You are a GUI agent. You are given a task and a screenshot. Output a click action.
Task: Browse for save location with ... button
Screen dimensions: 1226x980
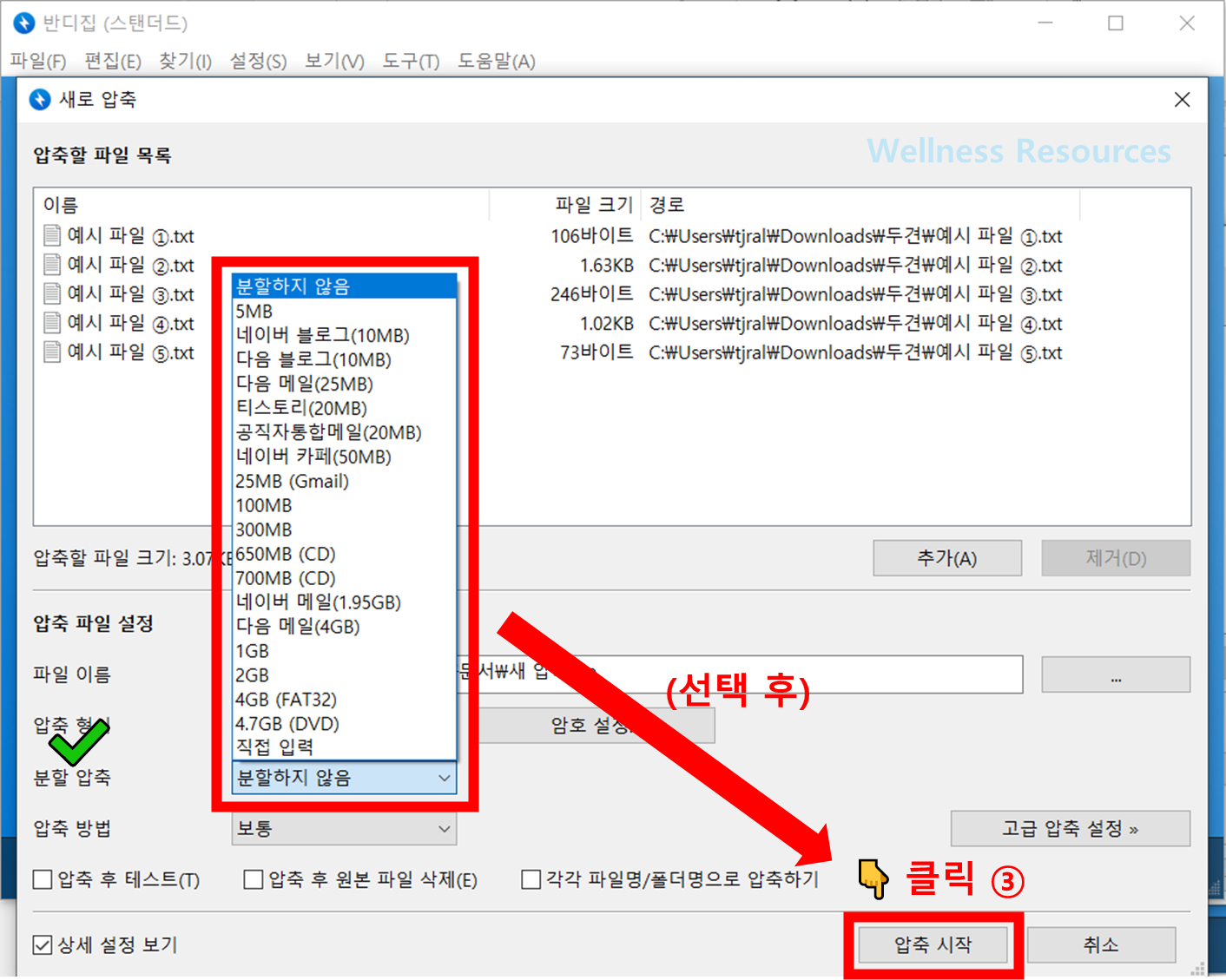click(x=1116, y=674)
